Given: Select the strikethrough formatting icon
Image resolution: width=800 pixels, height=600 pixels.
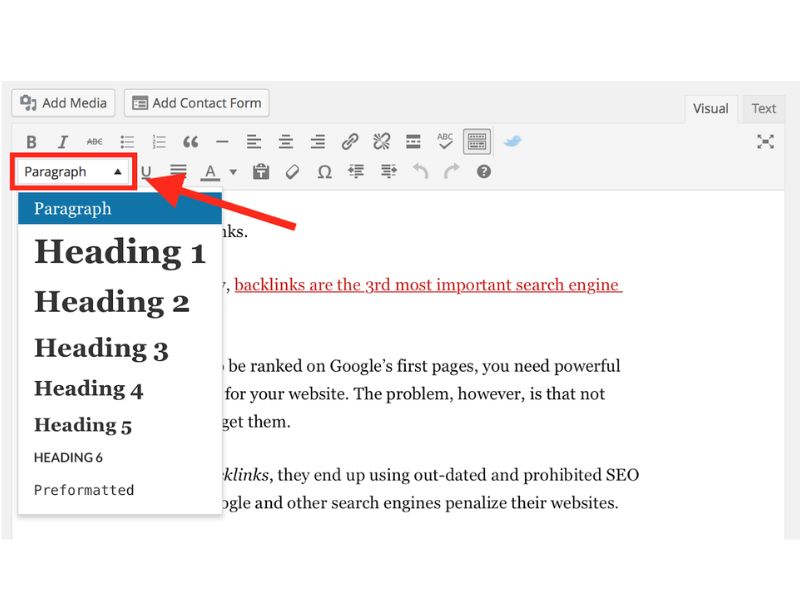Looking at the screenshot, I should (95, 141).
